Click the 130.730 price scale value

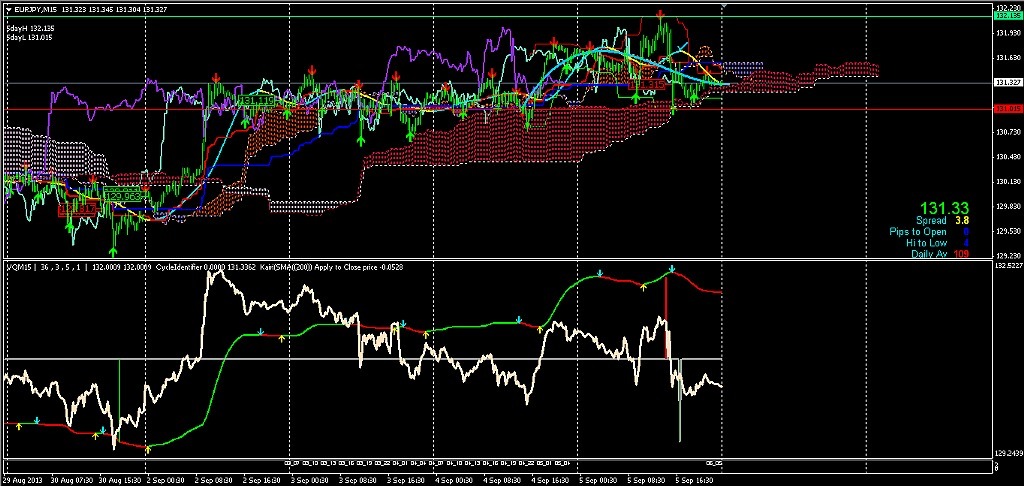(1008, 133)
